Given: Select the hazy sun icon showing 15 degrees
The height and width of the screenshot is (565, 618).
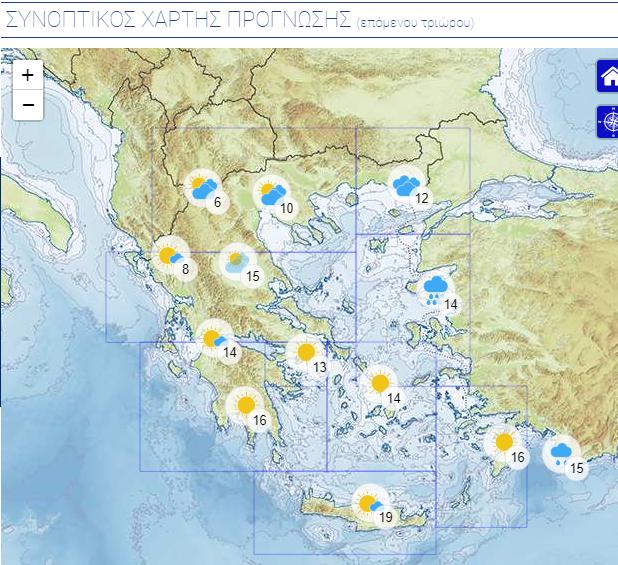Looking at the screenshot, I should 238,262.
